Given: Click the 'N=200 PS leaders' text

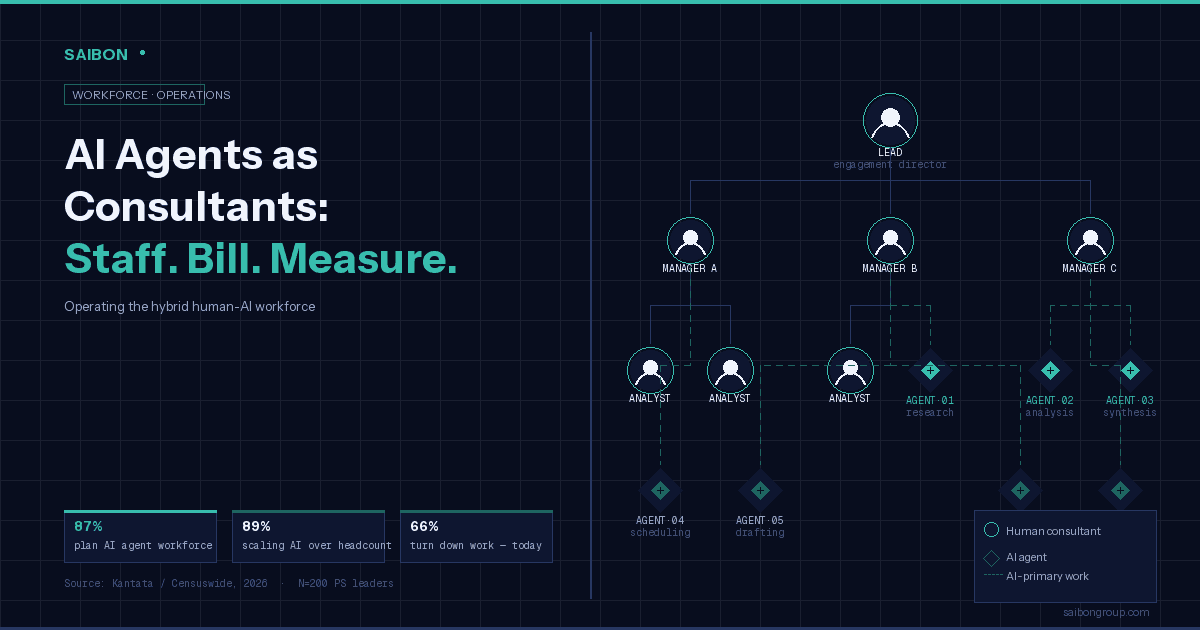Looking at the screenshot, I should click(x=346, y=583).
